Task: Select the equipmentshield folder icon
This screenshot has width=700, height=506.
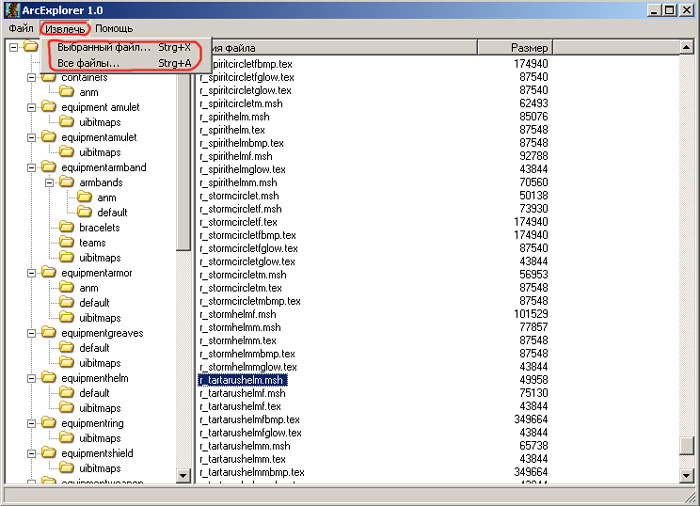Action: (48, 452)
